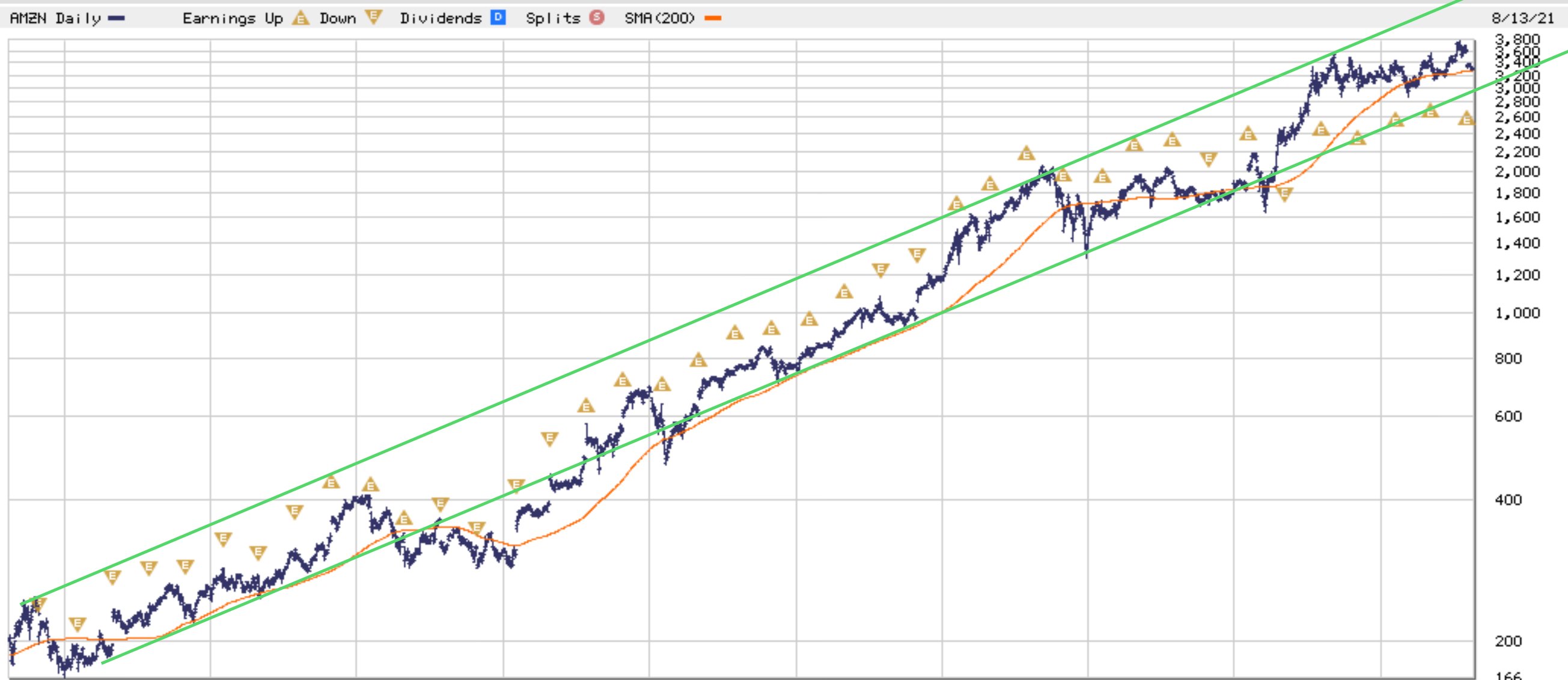1568x680 pixels.
Task: Click the 'Earnings Up' legend text
Action: 233,18
